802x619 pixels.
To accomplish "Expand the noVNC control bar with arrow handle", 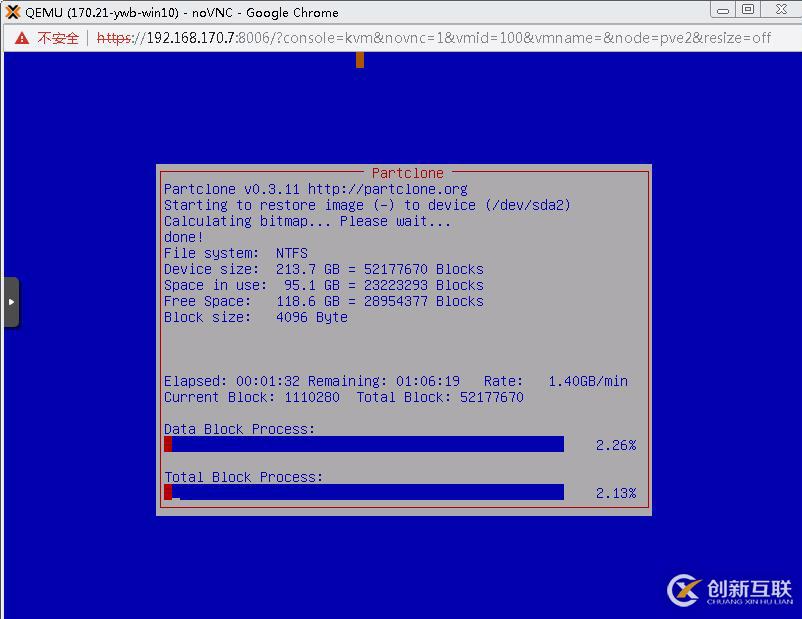I will pyautogui.click(x=12, y=301).
